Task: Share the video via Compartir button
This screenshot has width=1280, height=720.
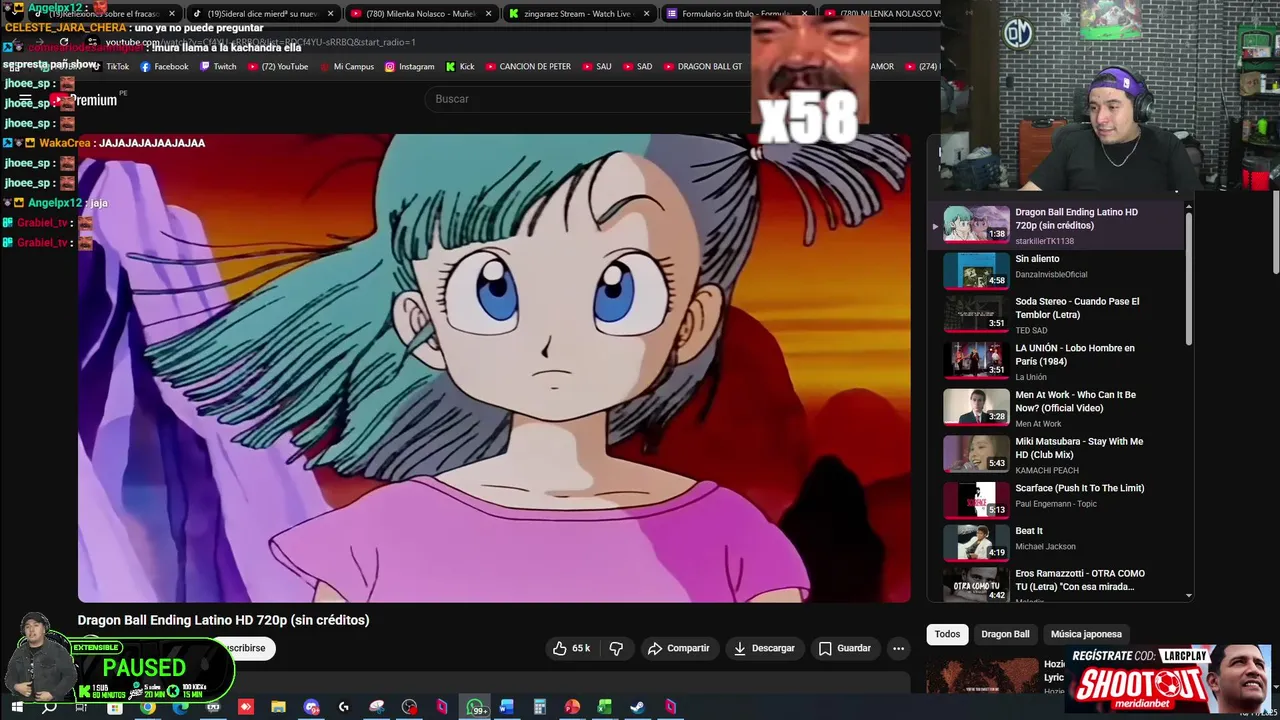Action: coord(678,648)
